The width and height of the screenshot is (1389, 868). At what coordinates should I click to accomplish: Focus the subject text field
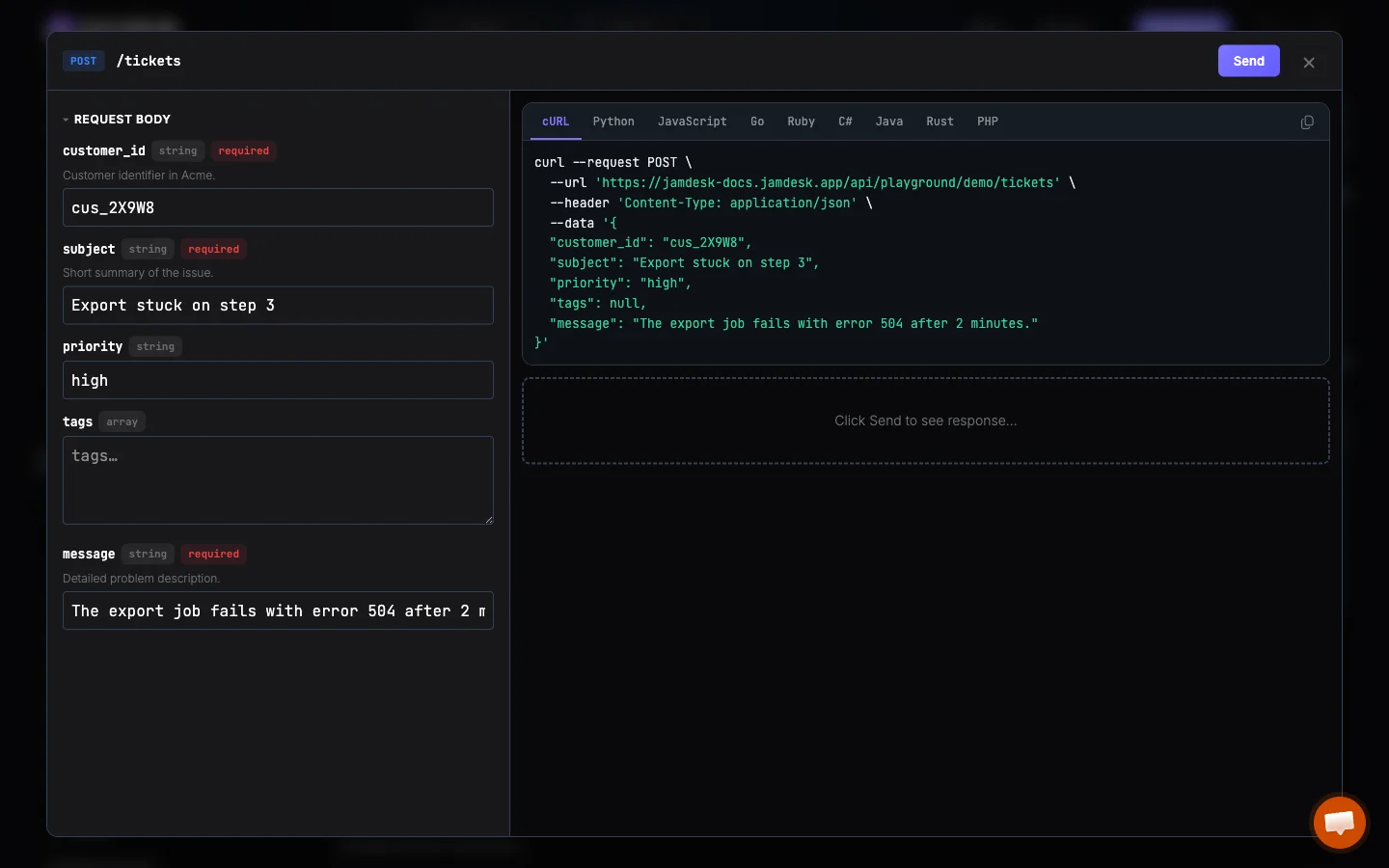click(278, 305)
